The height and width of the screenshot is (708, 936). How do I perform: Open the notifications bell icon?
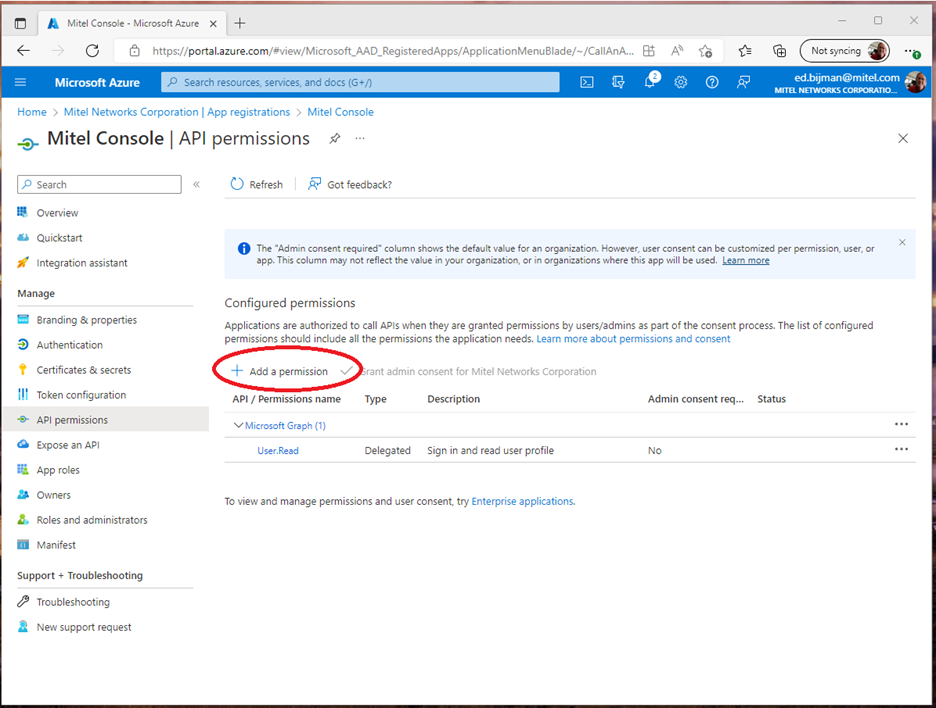pos(650,82)
